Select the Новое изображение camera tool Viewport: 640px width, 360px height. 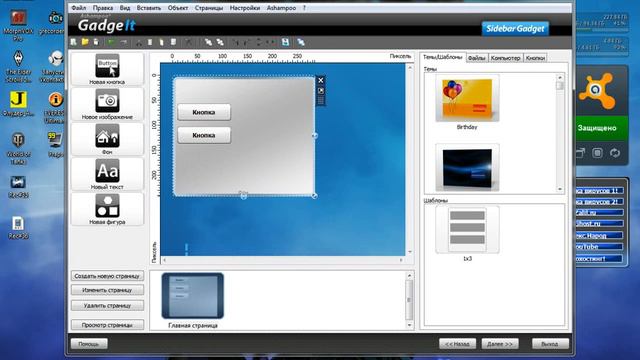(x=107, y=104)
